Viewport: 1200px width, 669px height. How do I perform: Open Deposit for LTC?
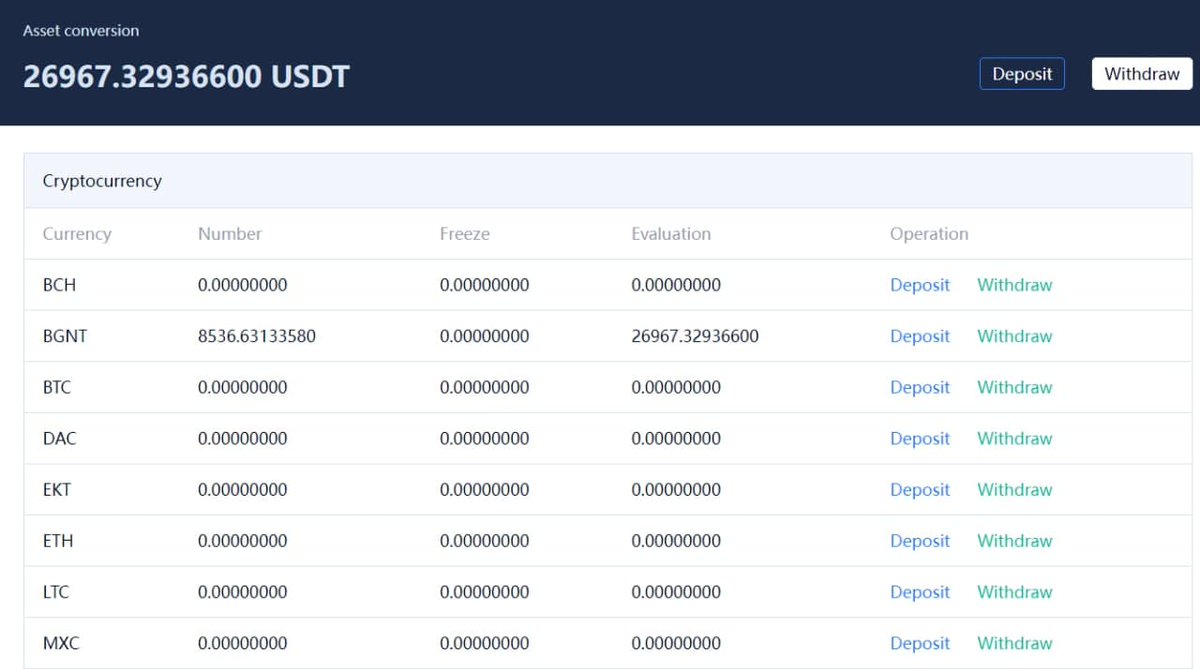click(x=919, y=591)
